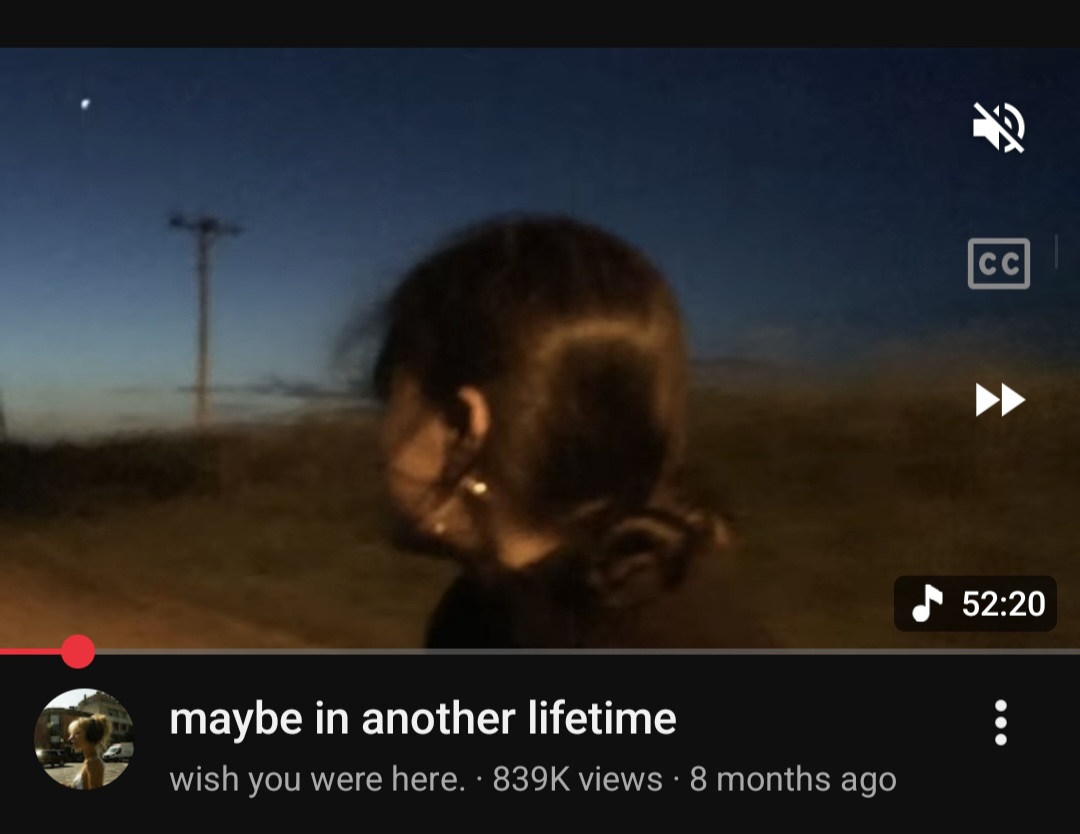Open the video titled maybe in another lifetime
Image resolution: width=1080 pixels, height=834 pixels.
tap(423, 718)
